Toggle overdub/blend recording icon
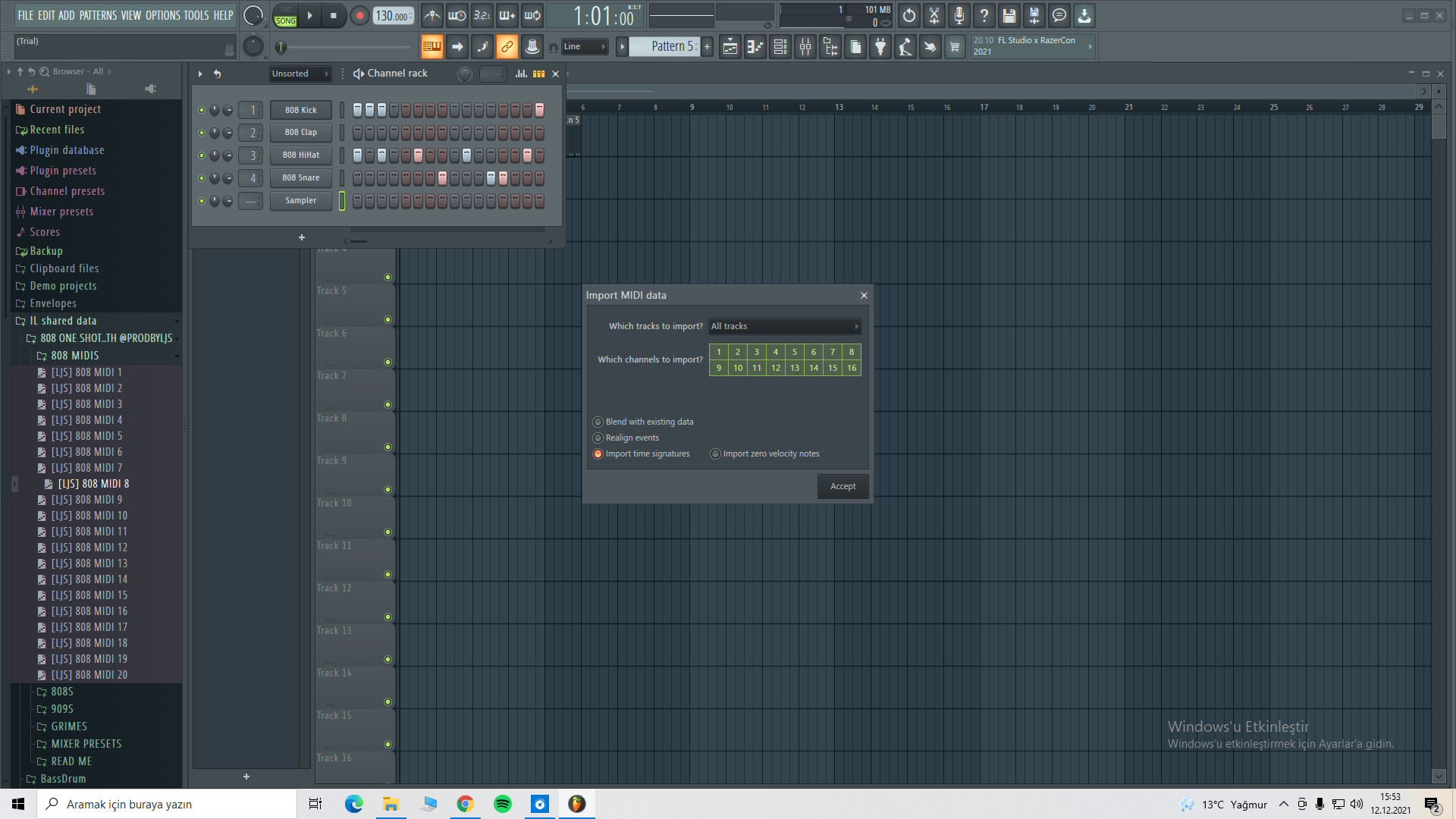 point(507,15)
